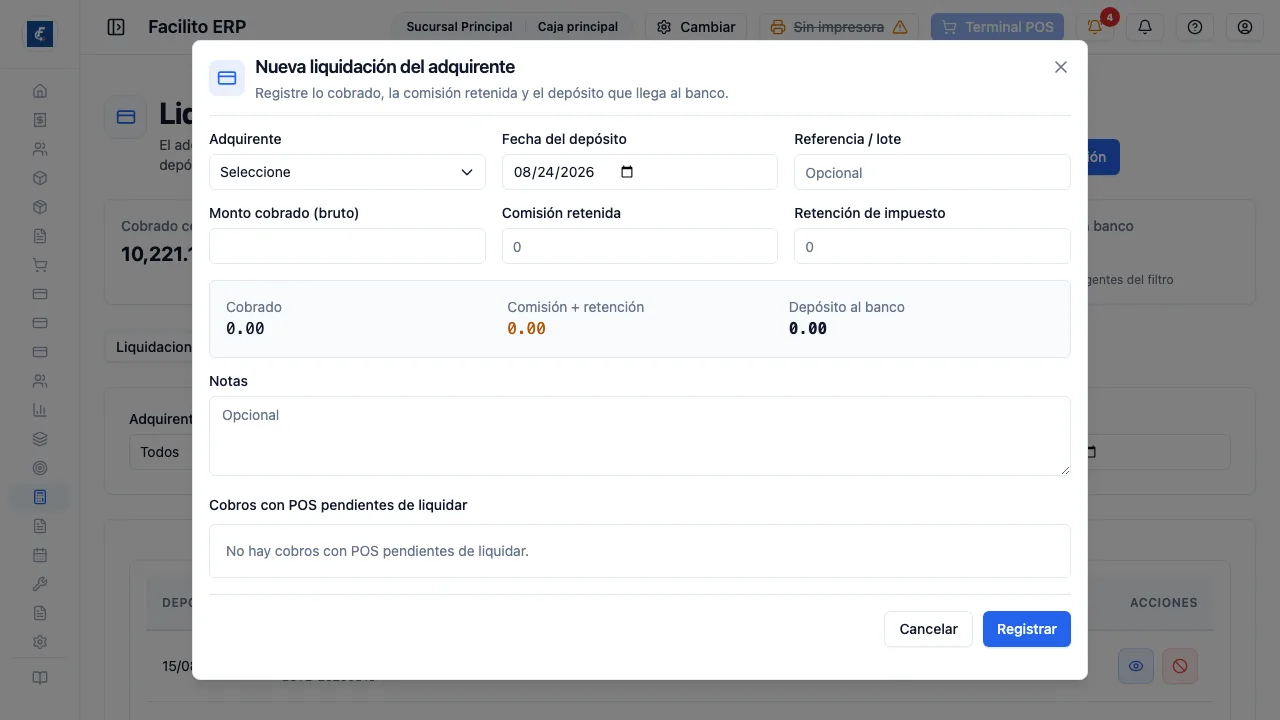Open the home icon in the sidebar
The image size is (1280, 720).
(40, 91)
